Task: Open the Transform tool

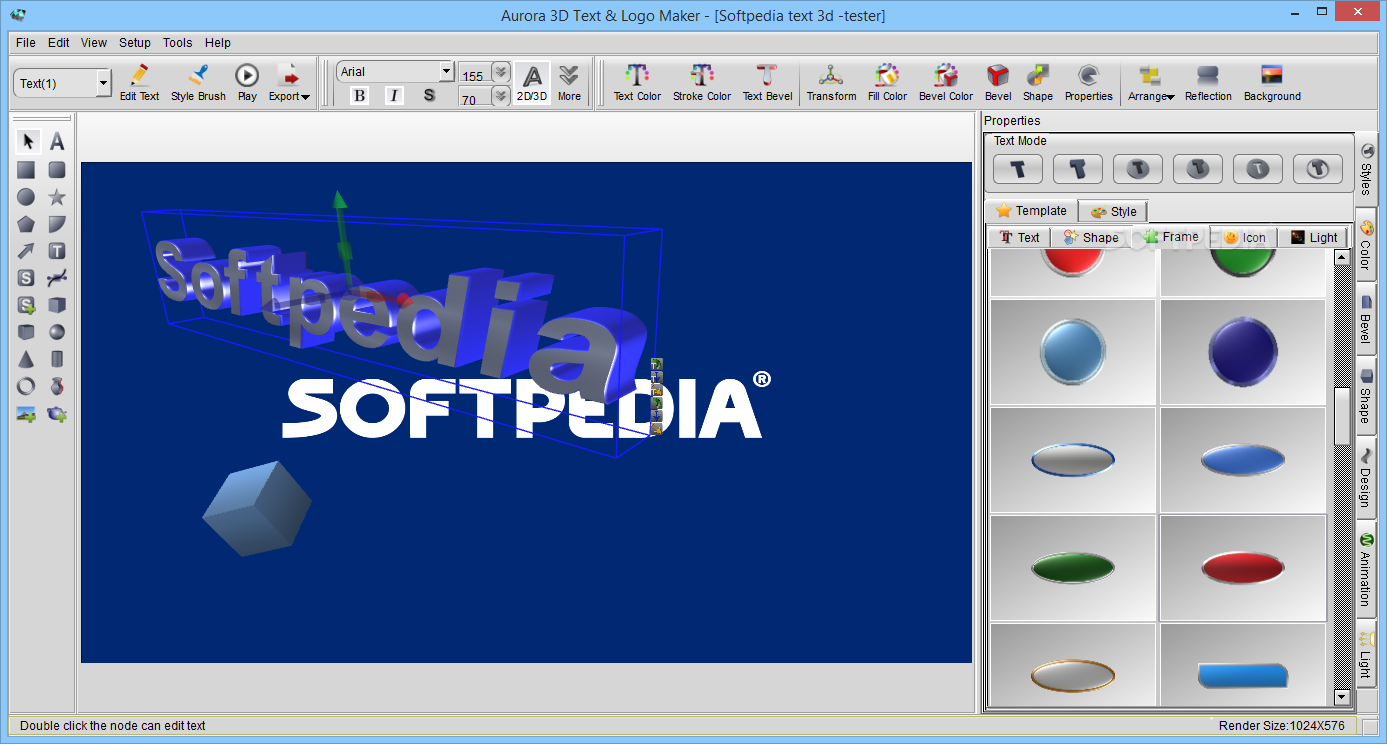Action: 832,83
